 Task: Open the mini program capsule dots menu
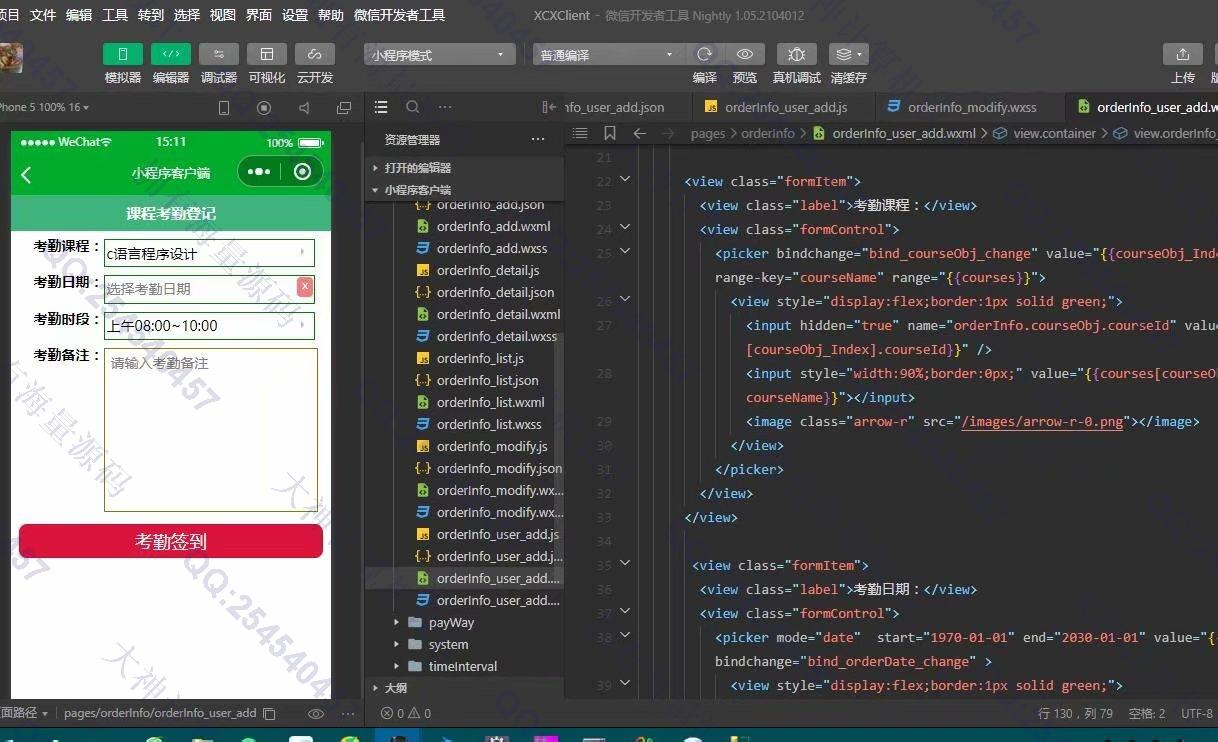point(259,172)
